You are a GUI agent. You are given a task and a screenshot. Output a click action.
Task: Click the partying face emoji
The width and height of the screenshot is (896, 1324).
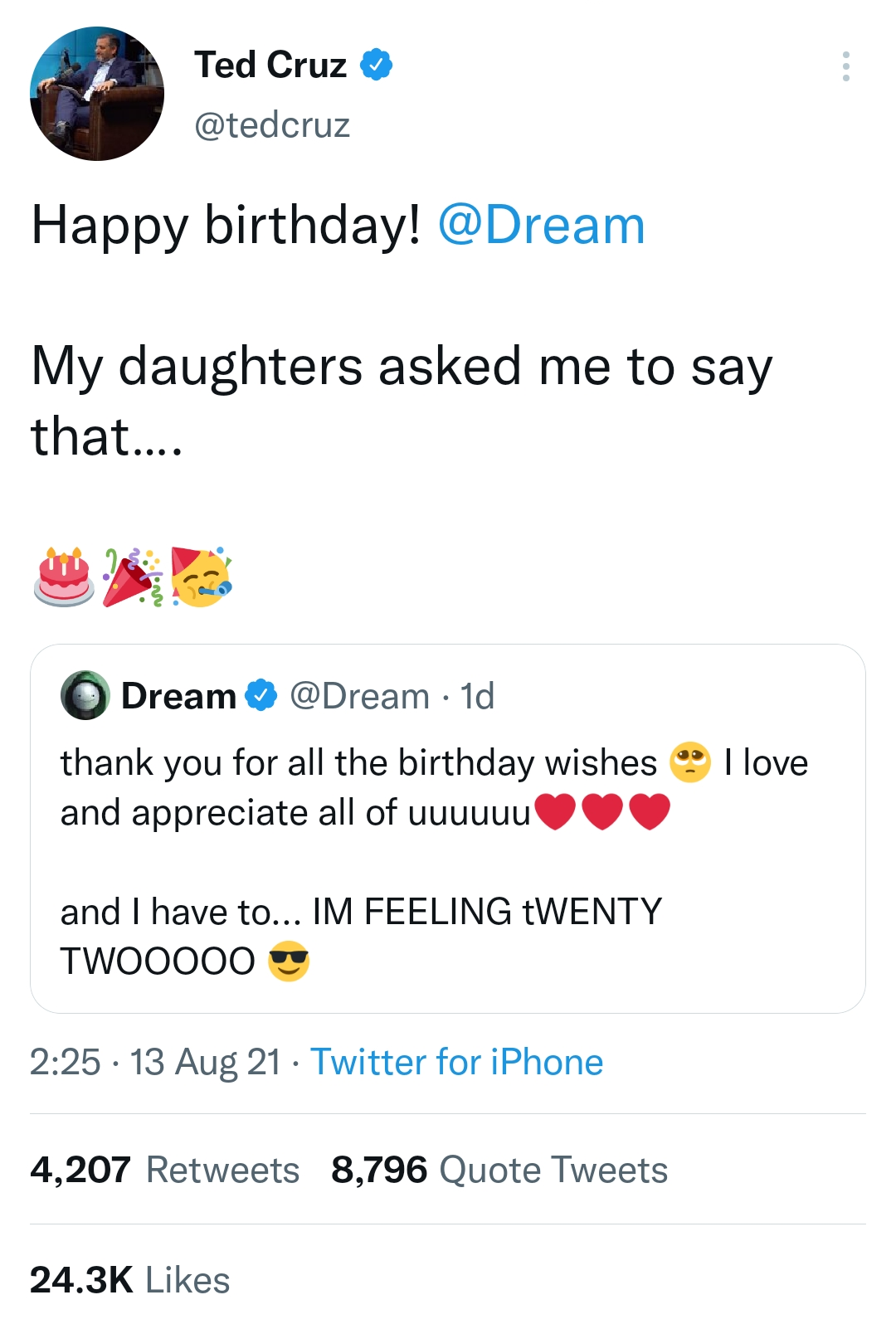click(x=201, y=577)
